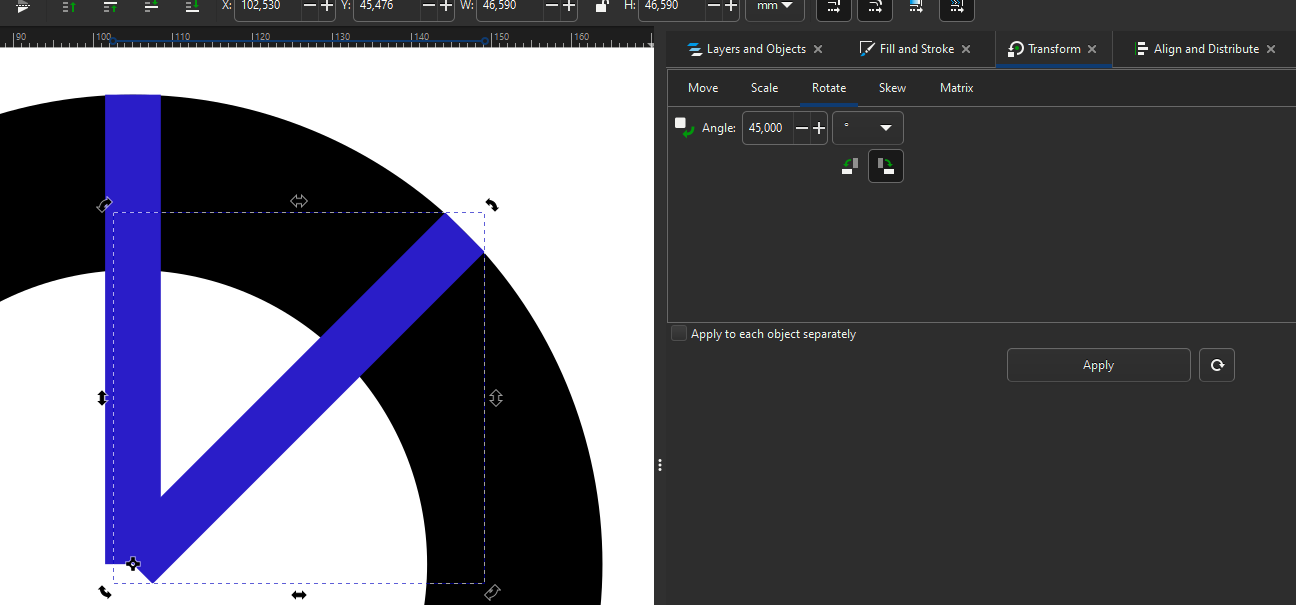This screenshot has height=605, width=1296.
Task: Click the top-left rotation handle on canvas
Action: pyautogui.click(x=104, y=205)
